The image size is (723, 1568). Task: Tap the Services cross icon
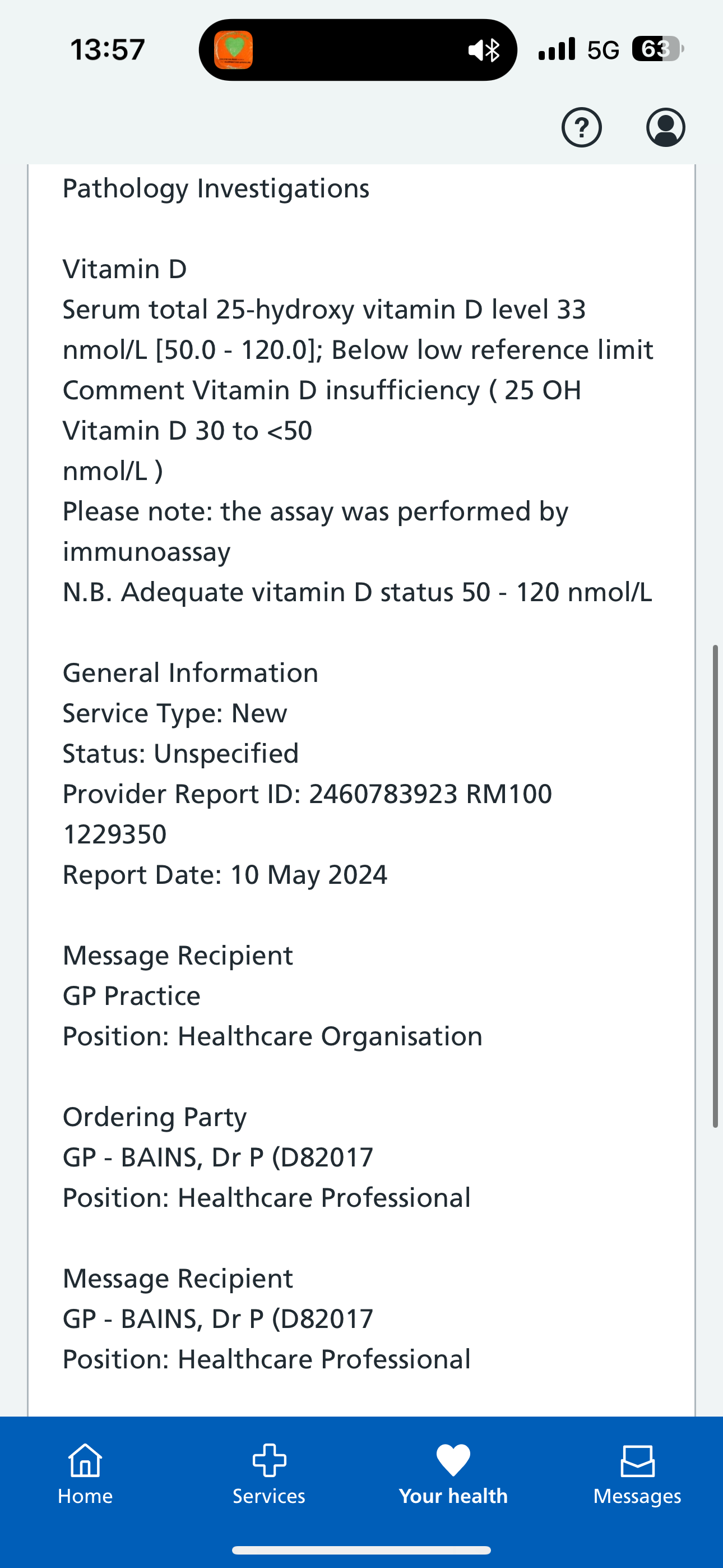269,1460
